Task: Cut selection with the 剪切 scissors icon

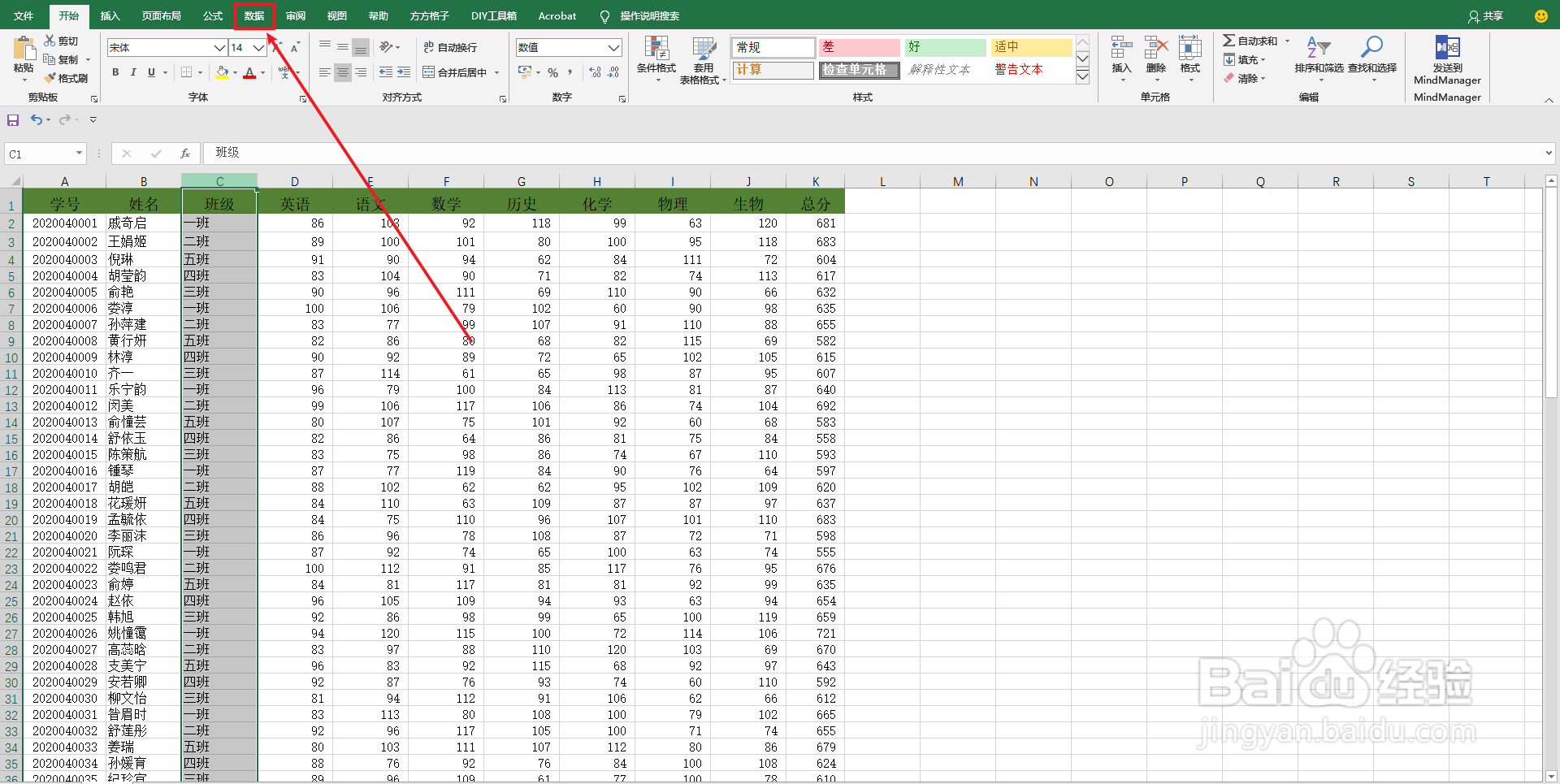Action: tap(50, 41)
